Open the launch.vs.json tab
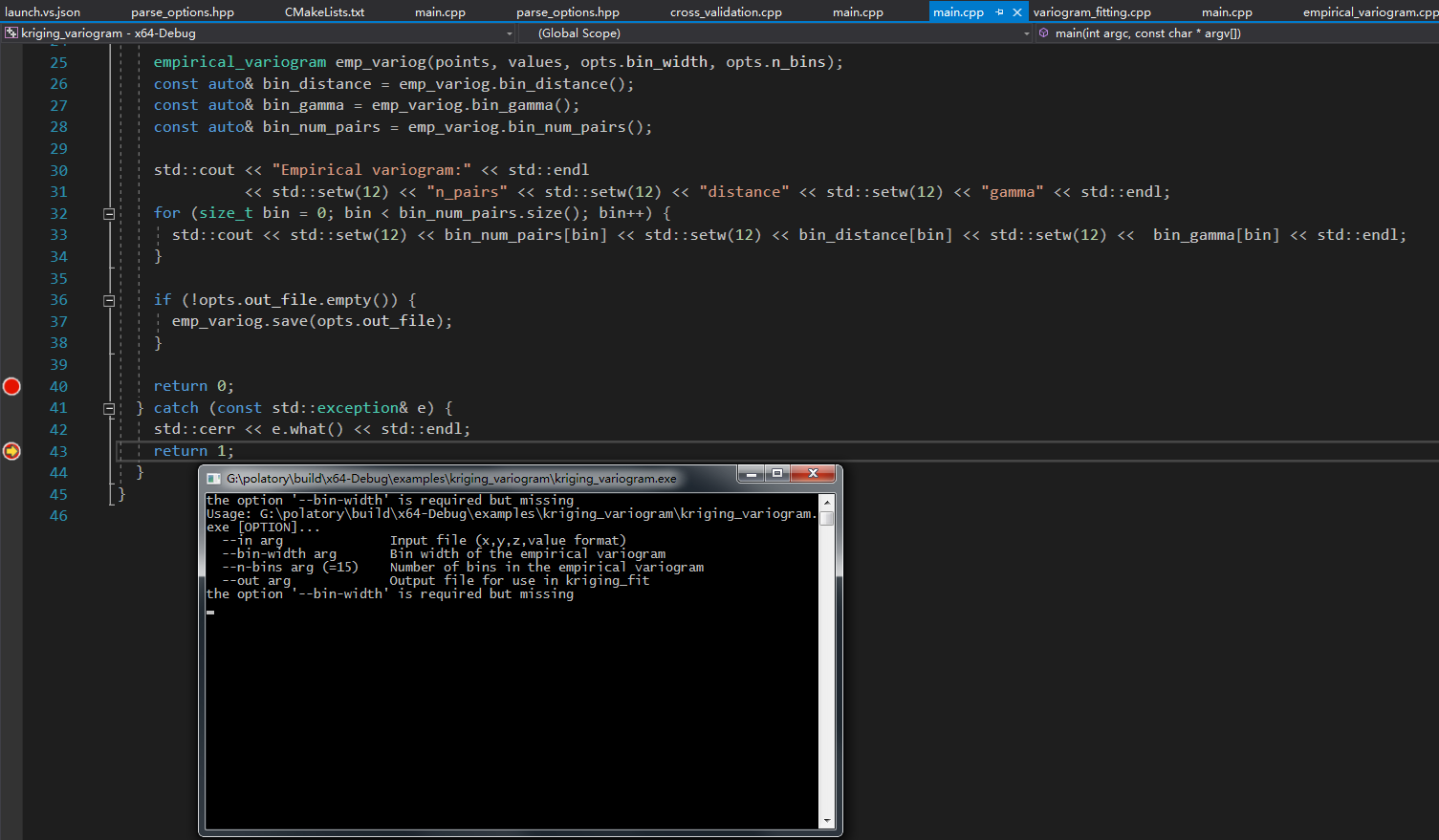The width and height of the screenshot is (1439, 840). [42, 11]
